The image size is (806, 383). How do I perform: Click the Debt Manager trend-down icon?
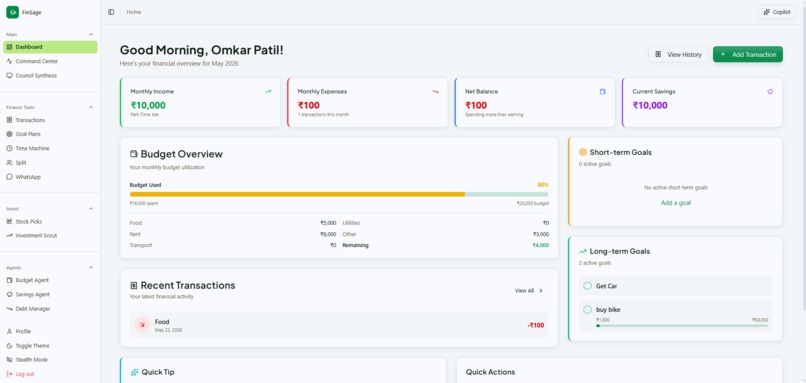pos(9,309)
